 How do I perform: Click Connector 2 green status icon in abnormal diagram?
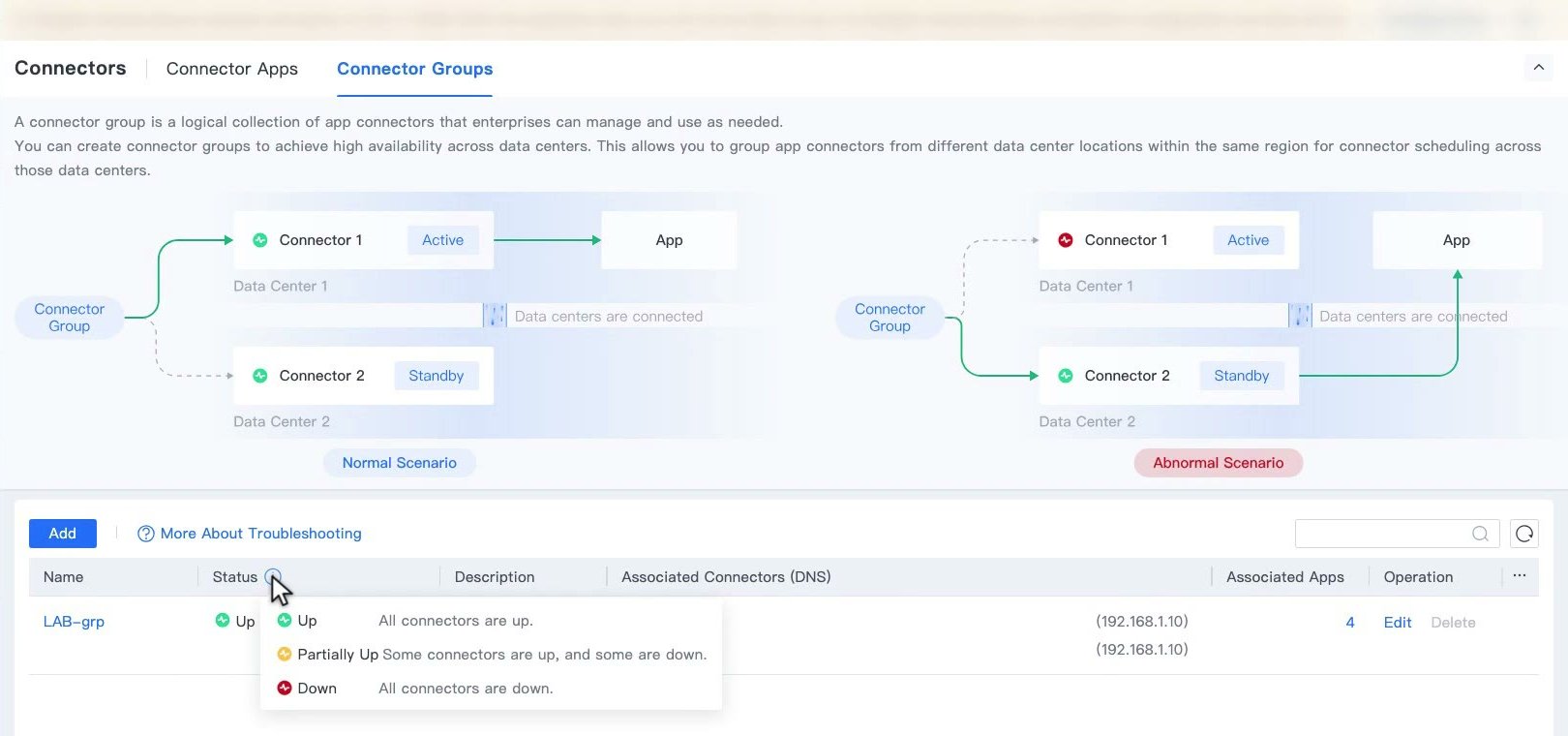pos(1066,376)
